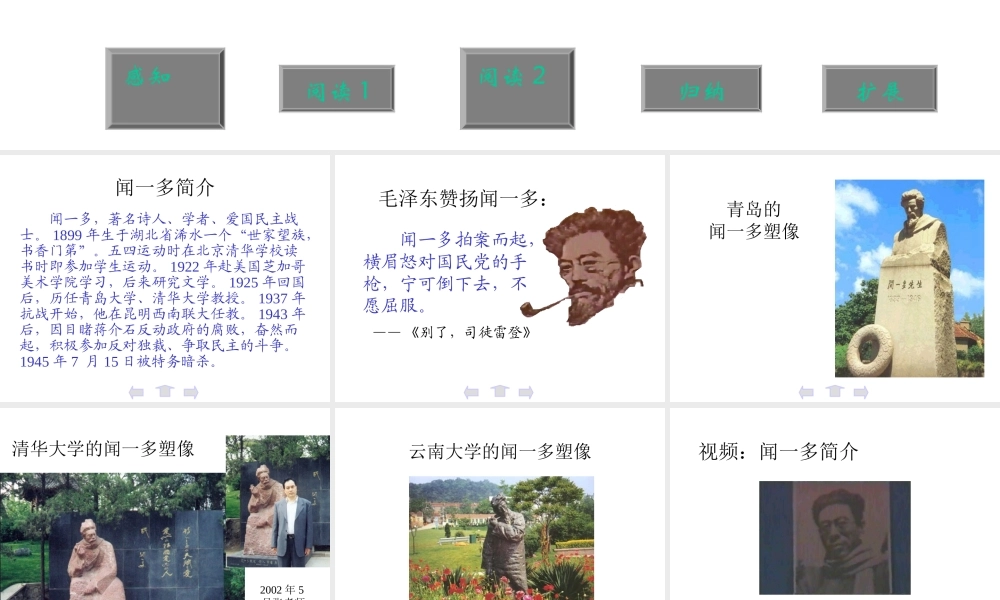Click back arrow on 闻一多简介 slide
The width and height of the screenshot is (1000, 600).
136,392
